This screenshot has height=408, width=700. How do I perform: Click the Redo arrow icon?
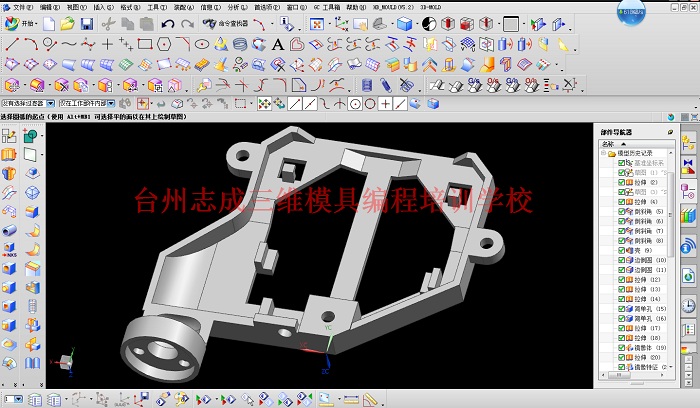pos(187,24)
